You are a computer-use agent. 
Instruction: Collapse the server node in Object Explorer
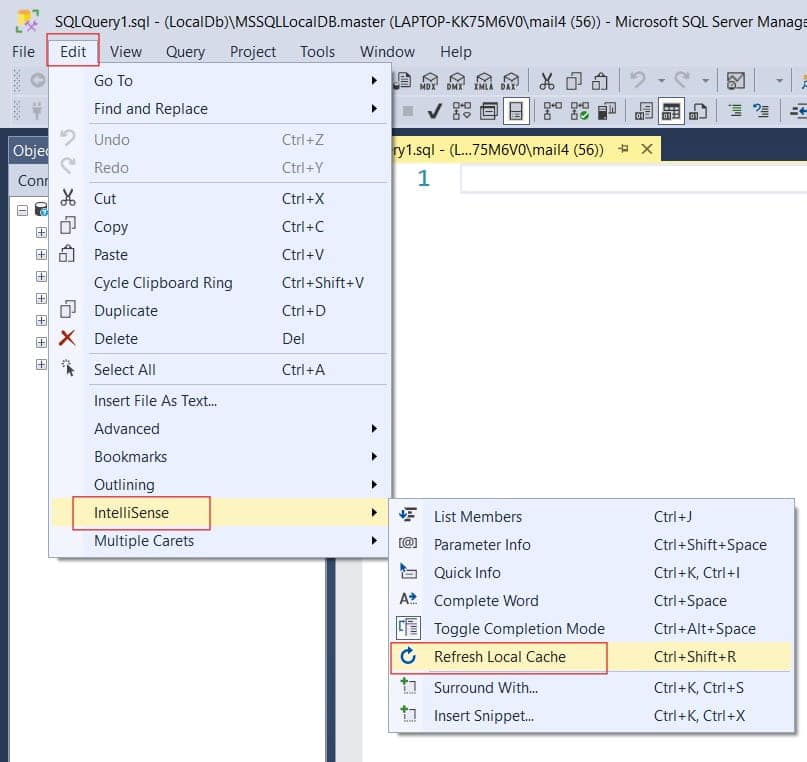(x=22, y=210)
